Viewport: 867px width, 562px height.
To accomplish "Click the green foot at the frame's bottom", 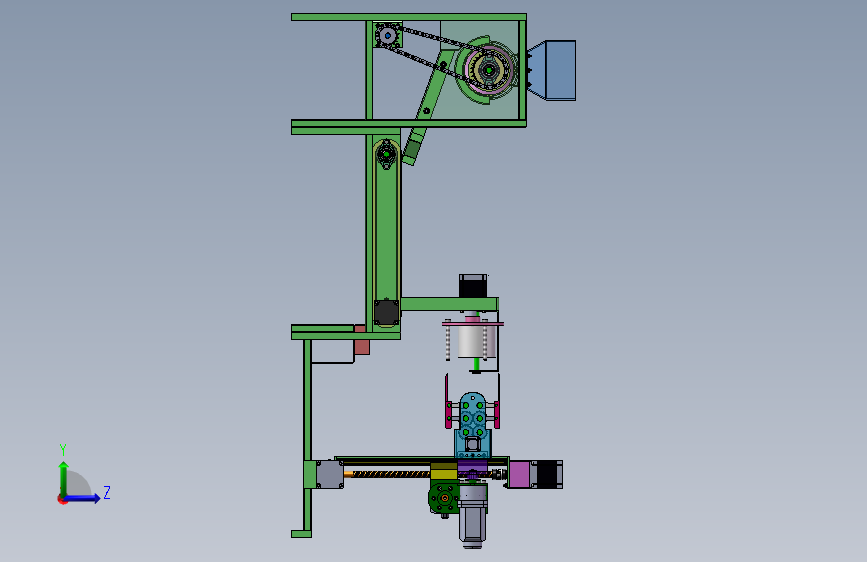I will point(301,534).
